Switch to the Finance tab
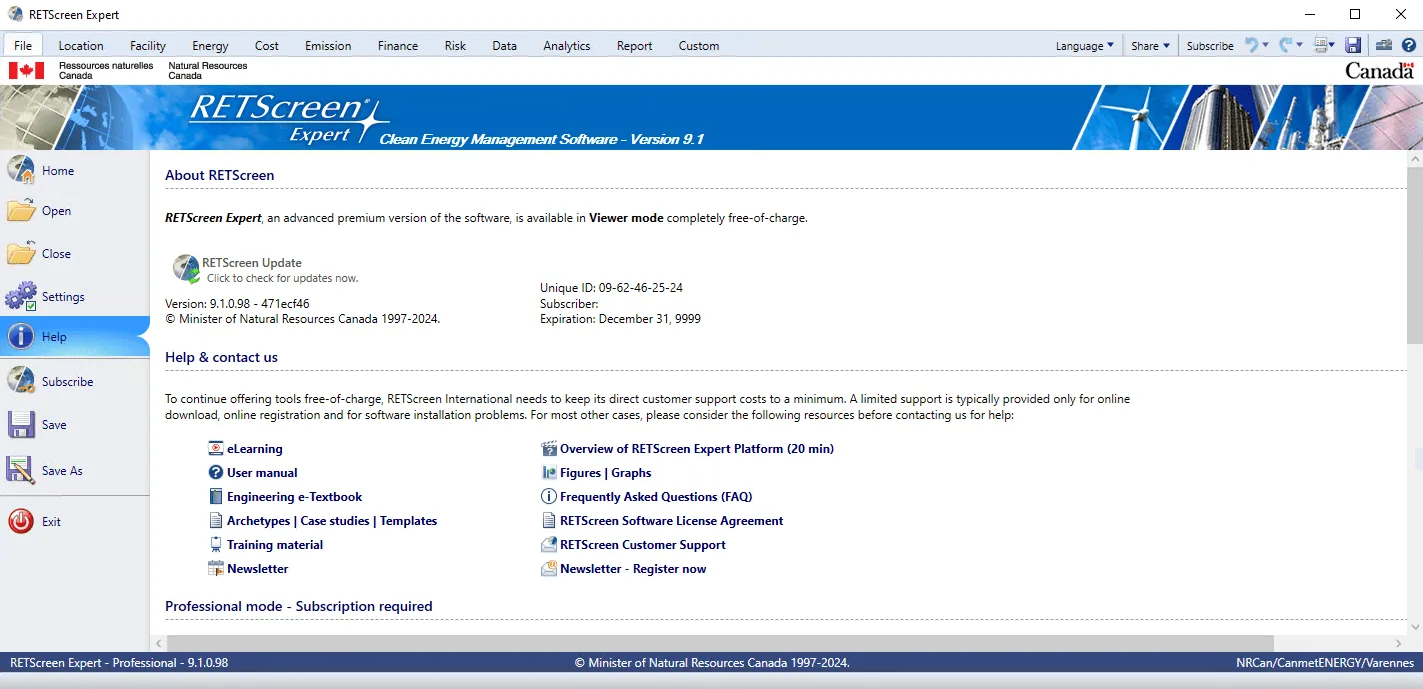 [x=398, y=46]
